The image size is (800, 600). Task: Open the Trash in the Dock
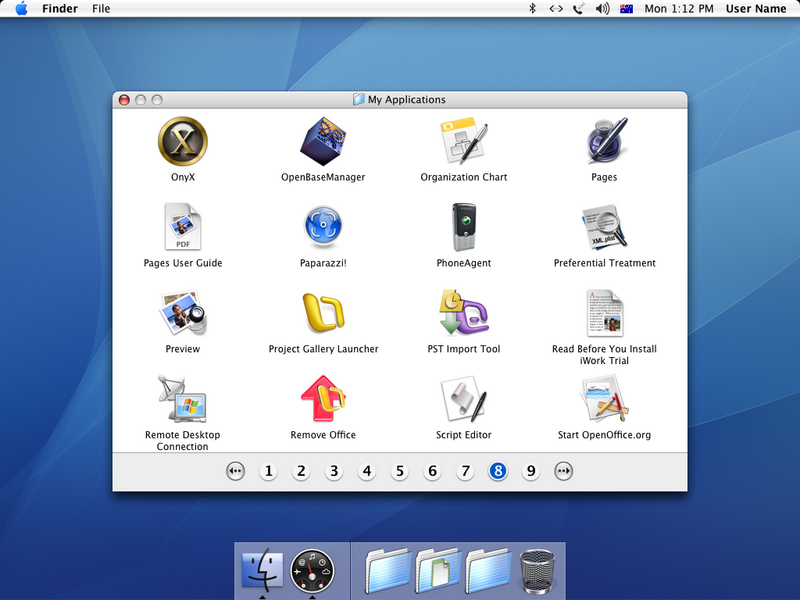pyautogui.click(x=537, y=570)
